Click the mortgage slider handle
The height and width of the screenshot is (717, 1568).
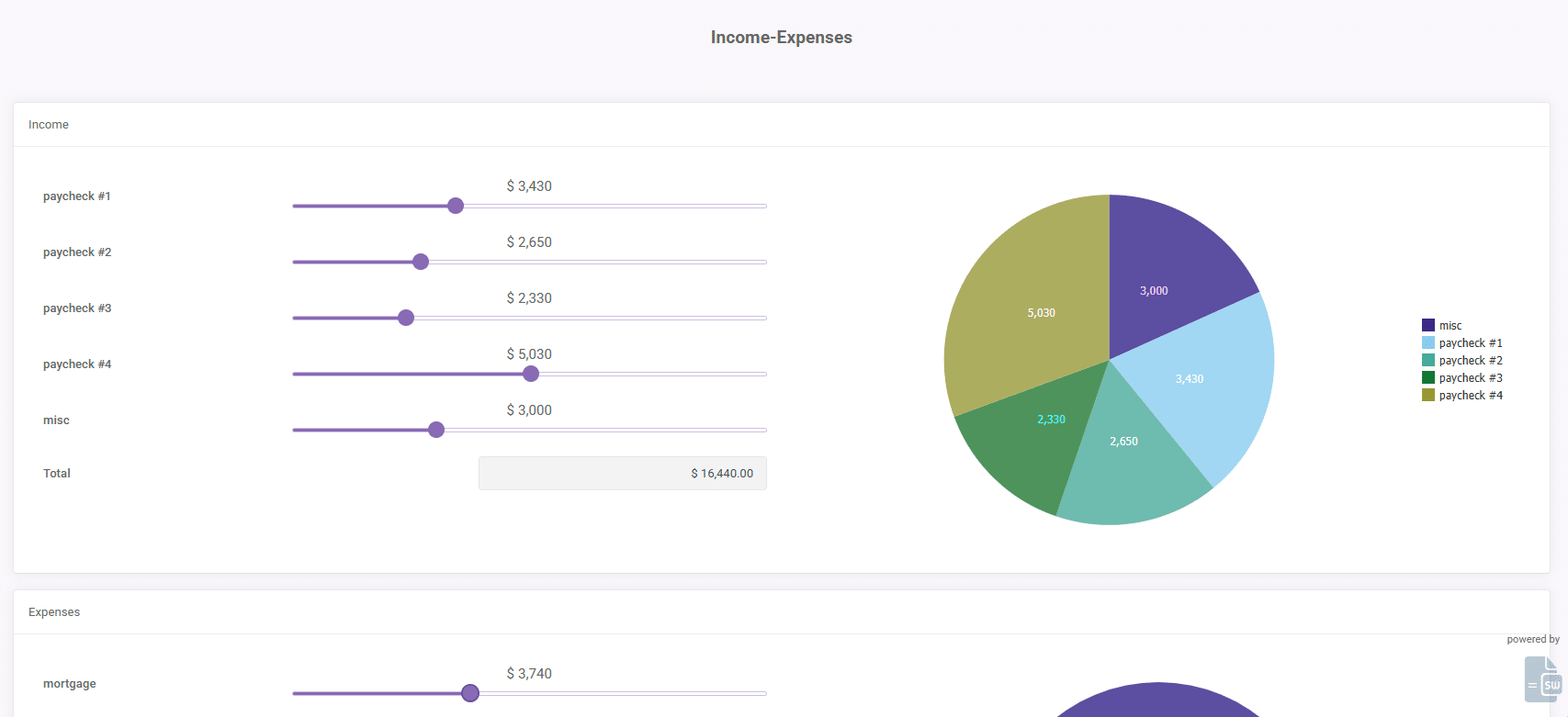click(x=470, y=693)
